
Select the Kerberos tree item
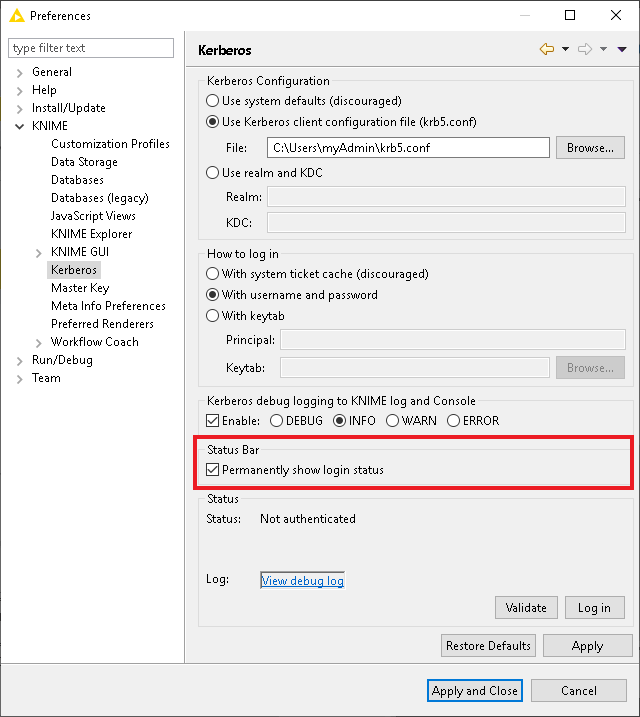pos(74,270)
